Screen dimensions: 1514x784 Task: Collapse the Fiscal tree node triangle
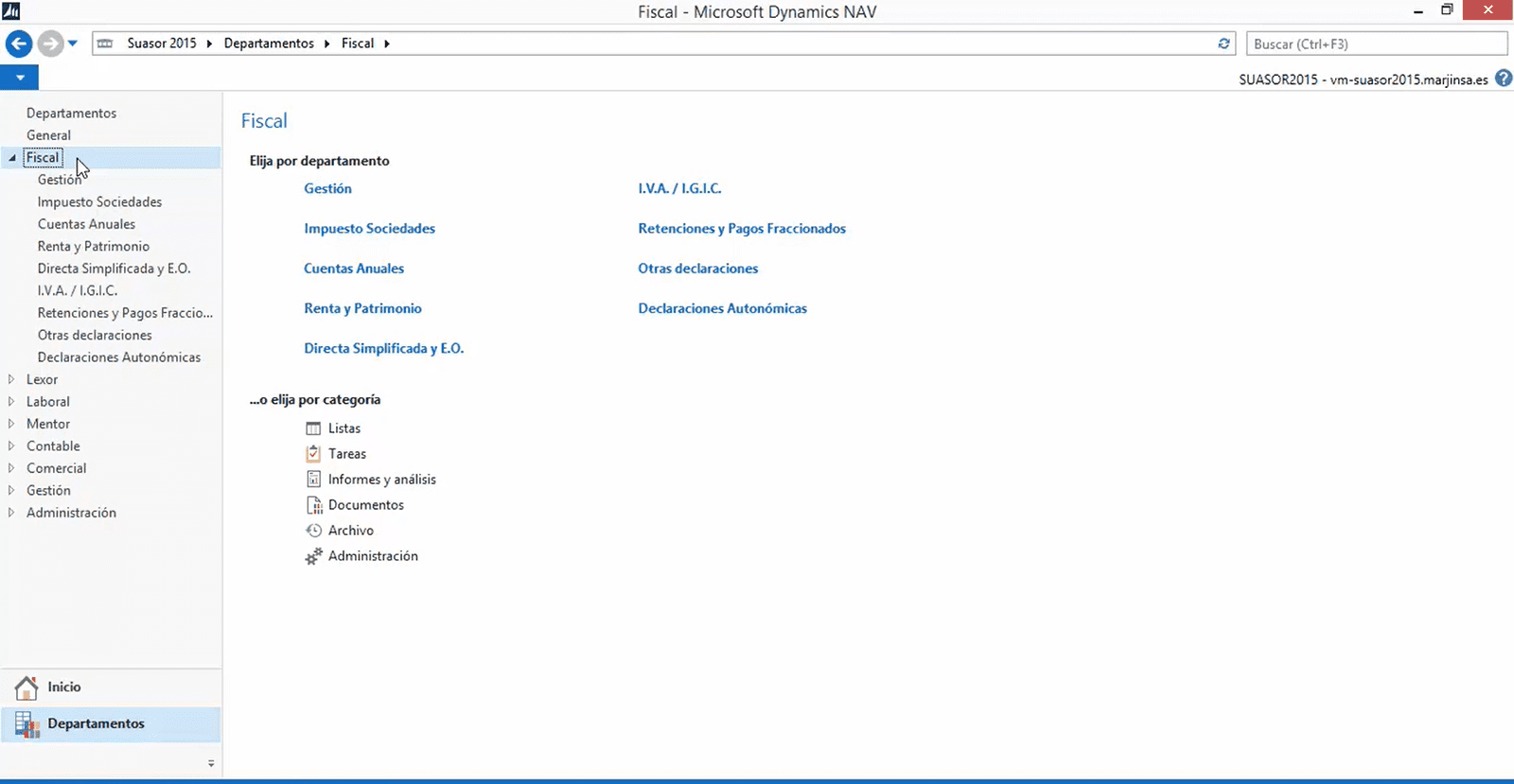click(12, 158)
